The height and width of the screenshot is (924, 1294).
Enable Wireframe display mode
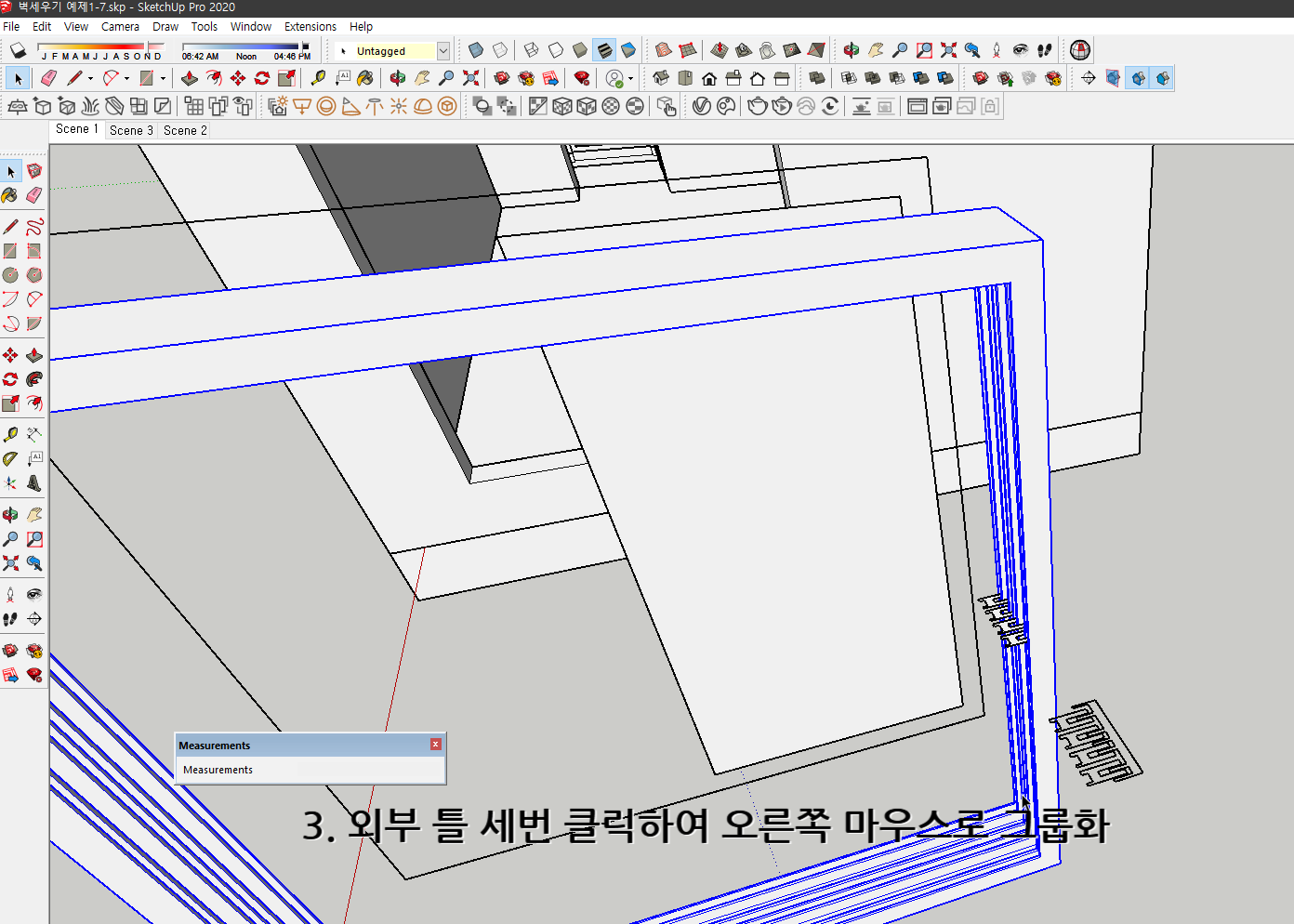click(530, 49)
